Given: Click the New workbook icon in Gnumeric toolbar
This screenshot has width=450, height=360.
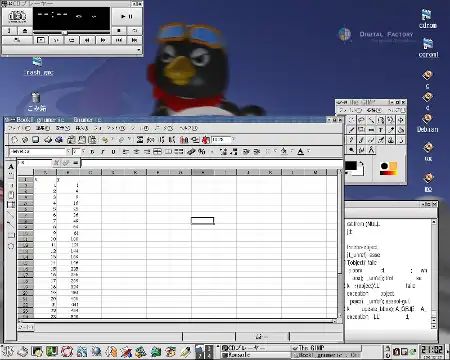Looking at the screenshot, I should click(14, 140).
